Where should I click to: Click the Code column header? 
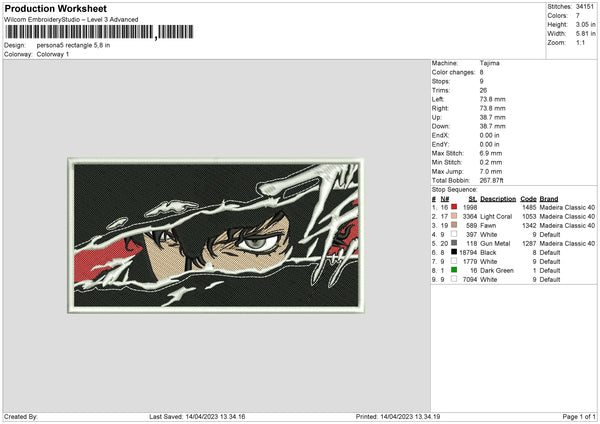point(528,199)
